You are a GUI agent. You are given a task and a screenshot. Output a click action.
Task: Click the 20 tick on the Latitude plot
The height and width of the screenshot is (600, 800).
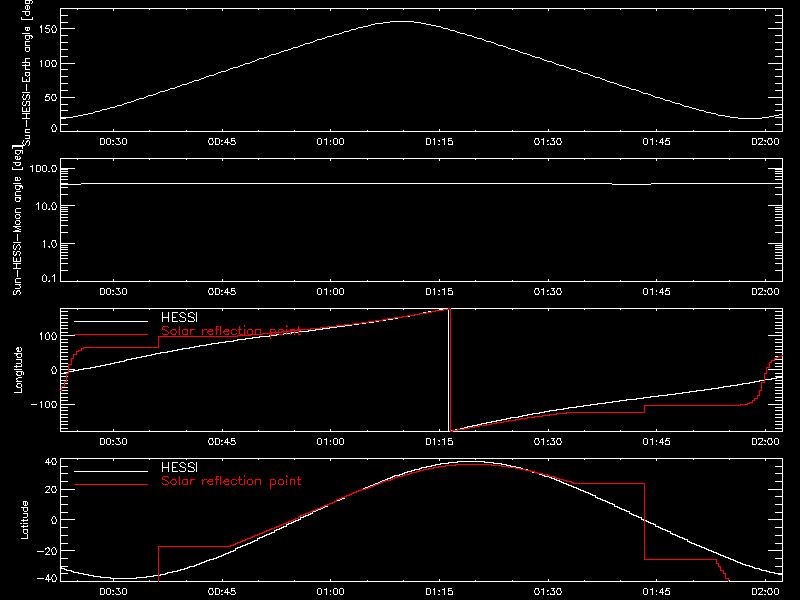(x=51, y=489)
